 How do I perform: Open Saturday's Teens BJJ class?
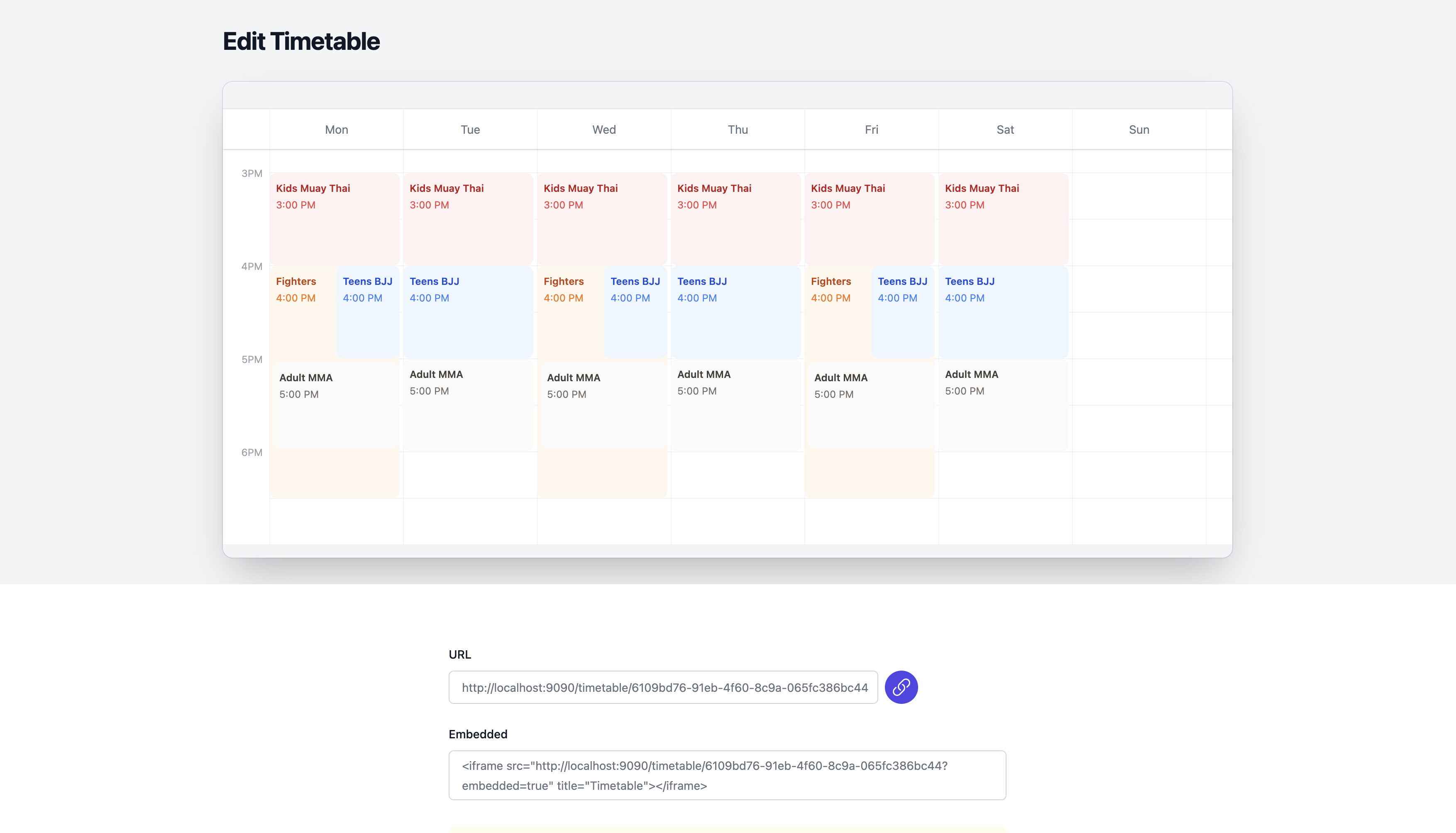coord(1003,312)
